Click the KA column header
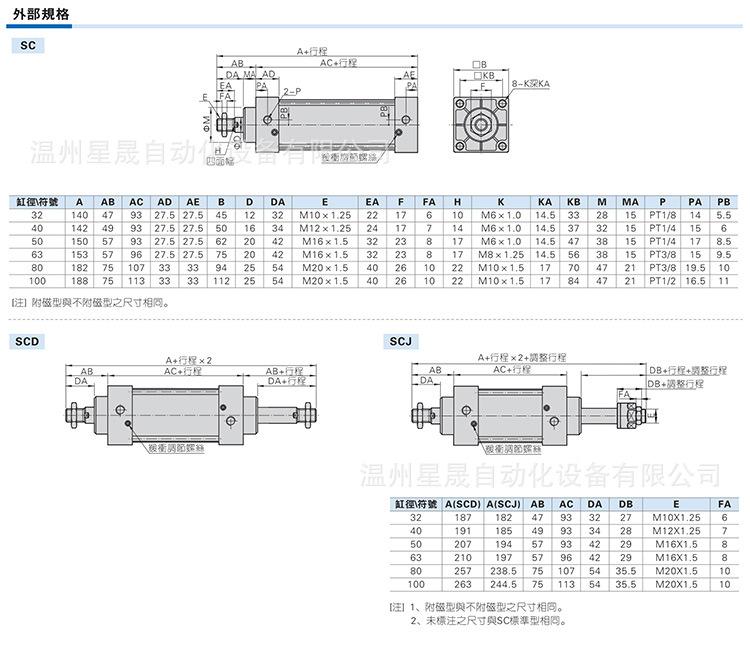 [544, 202]
